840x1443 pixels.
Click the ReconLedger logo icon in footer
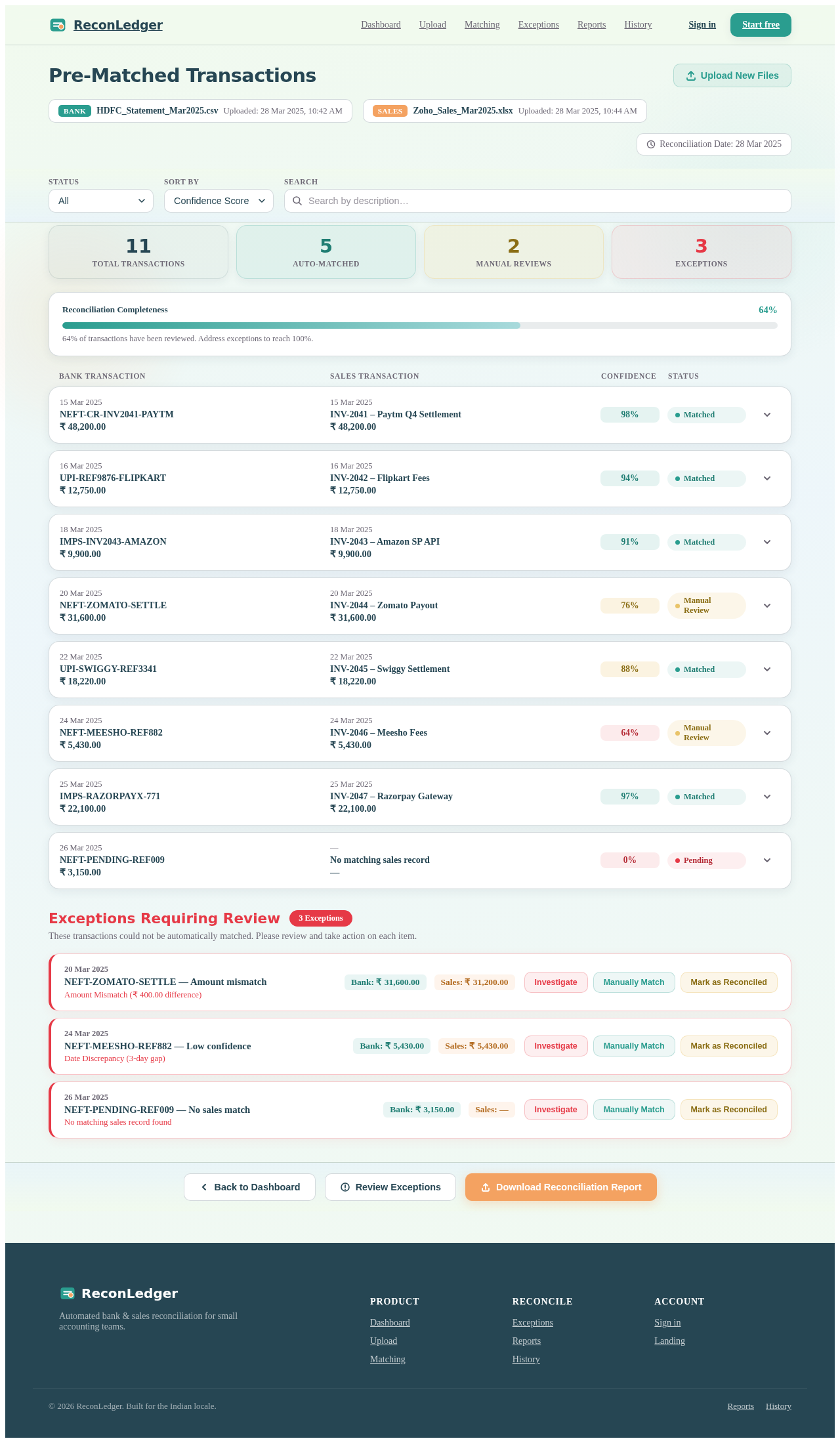tap(68, 1293)
